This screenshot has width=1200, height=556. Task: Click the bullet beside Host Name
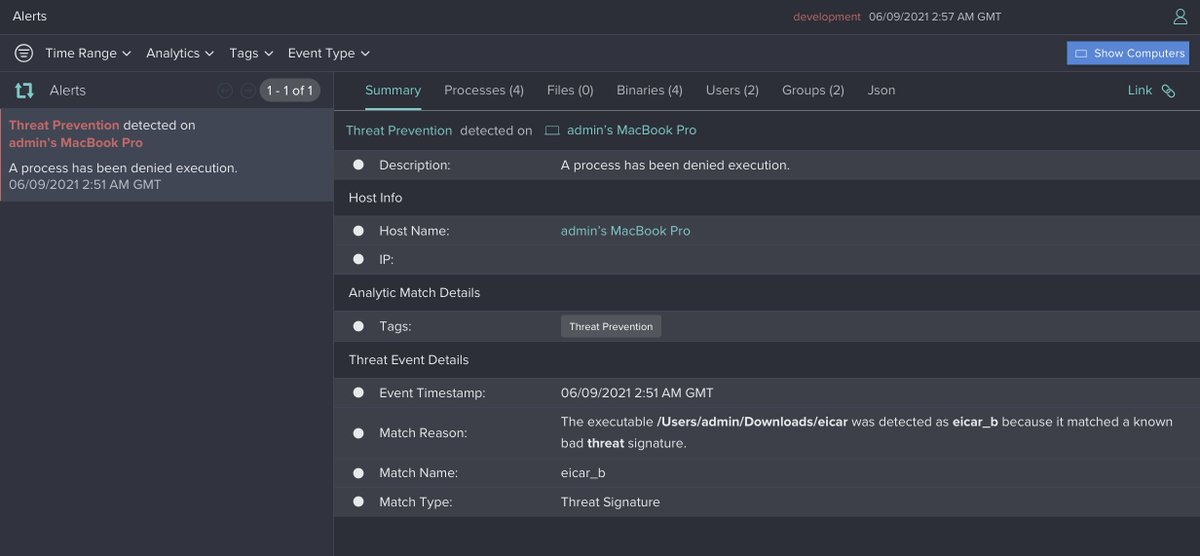pos(359,231)
